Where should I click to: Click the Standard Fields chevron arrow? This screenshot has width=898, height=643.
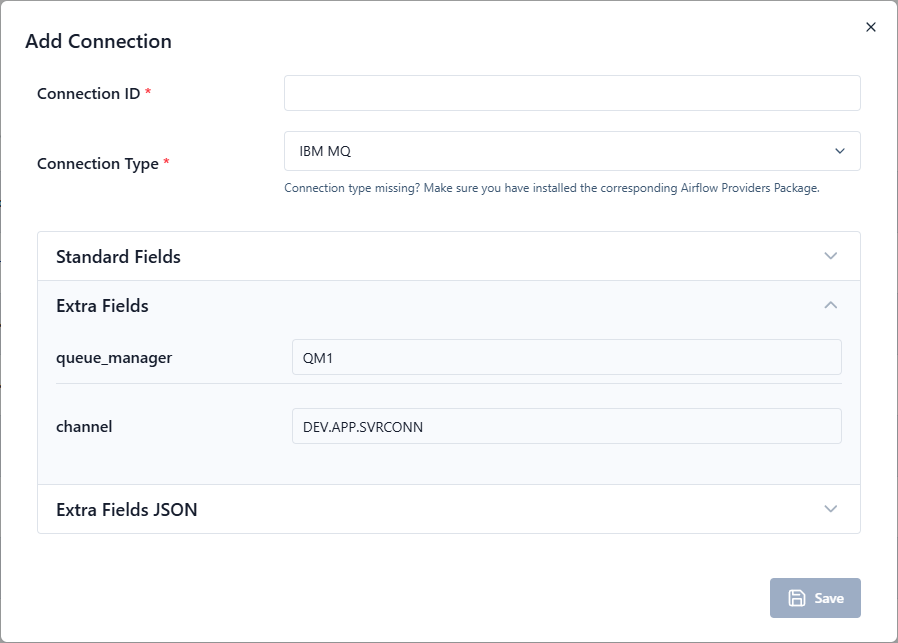coord(830,256)
